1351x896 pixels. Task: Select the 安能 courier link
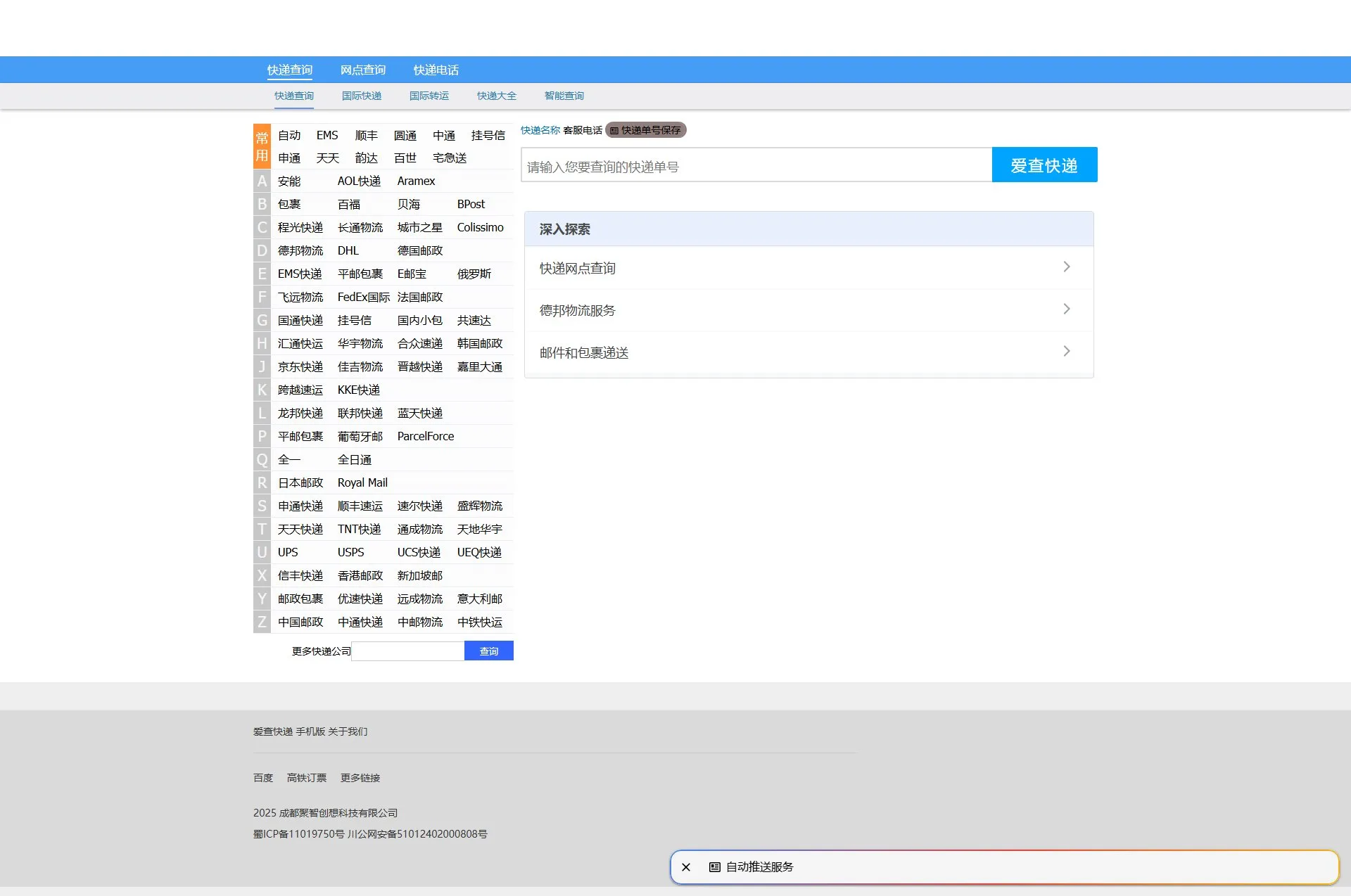click(x=289, y=181)
